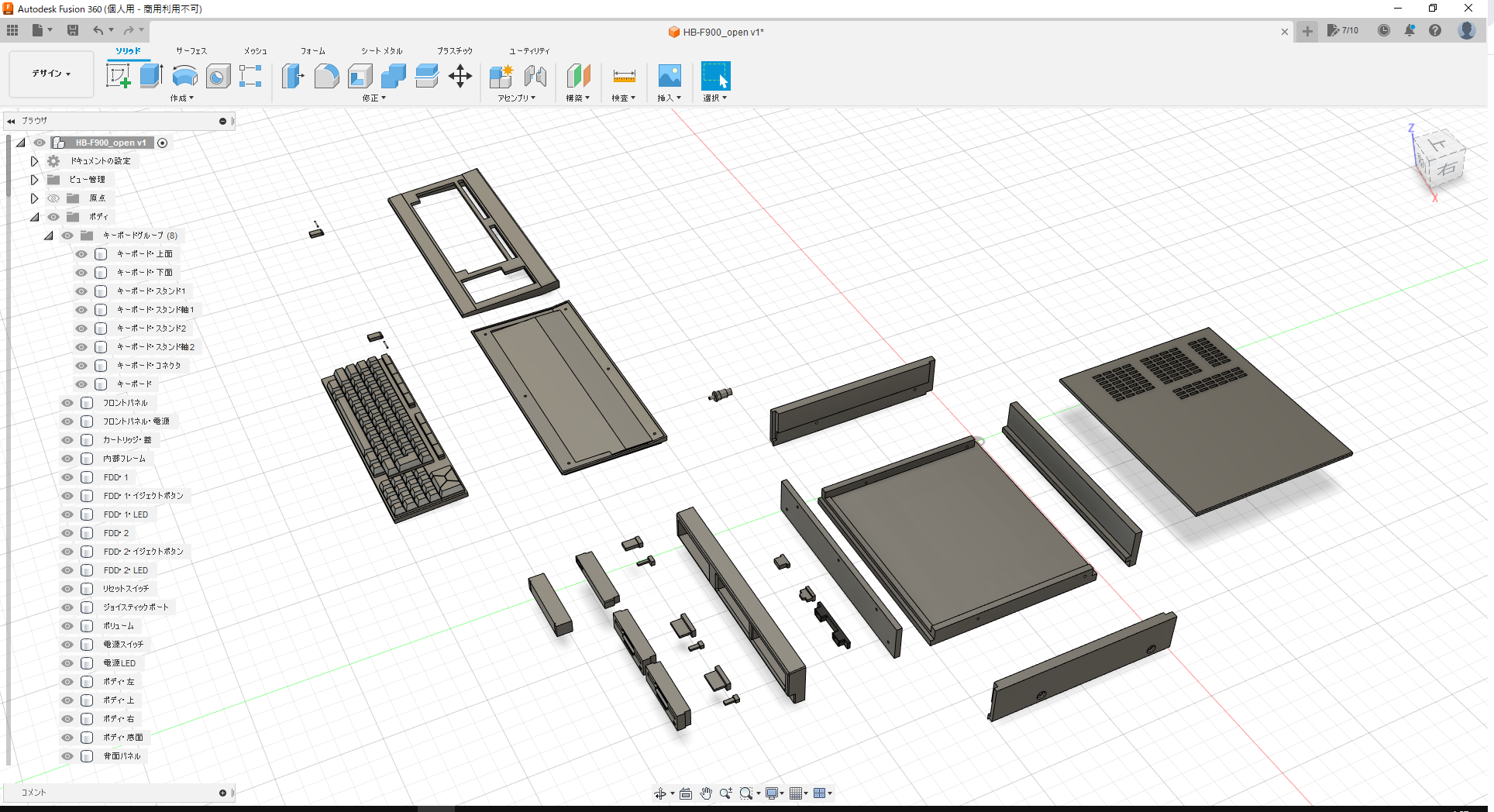Click the New Component assembly icon

501,77
